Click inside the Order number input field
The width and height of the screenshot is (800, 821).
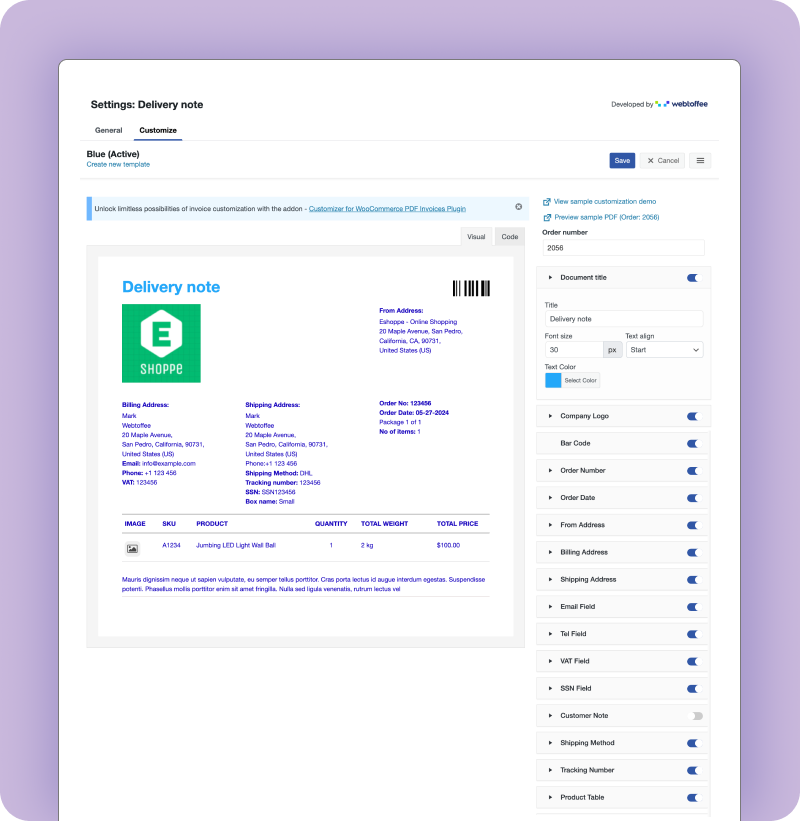click(x=622, y=247)
